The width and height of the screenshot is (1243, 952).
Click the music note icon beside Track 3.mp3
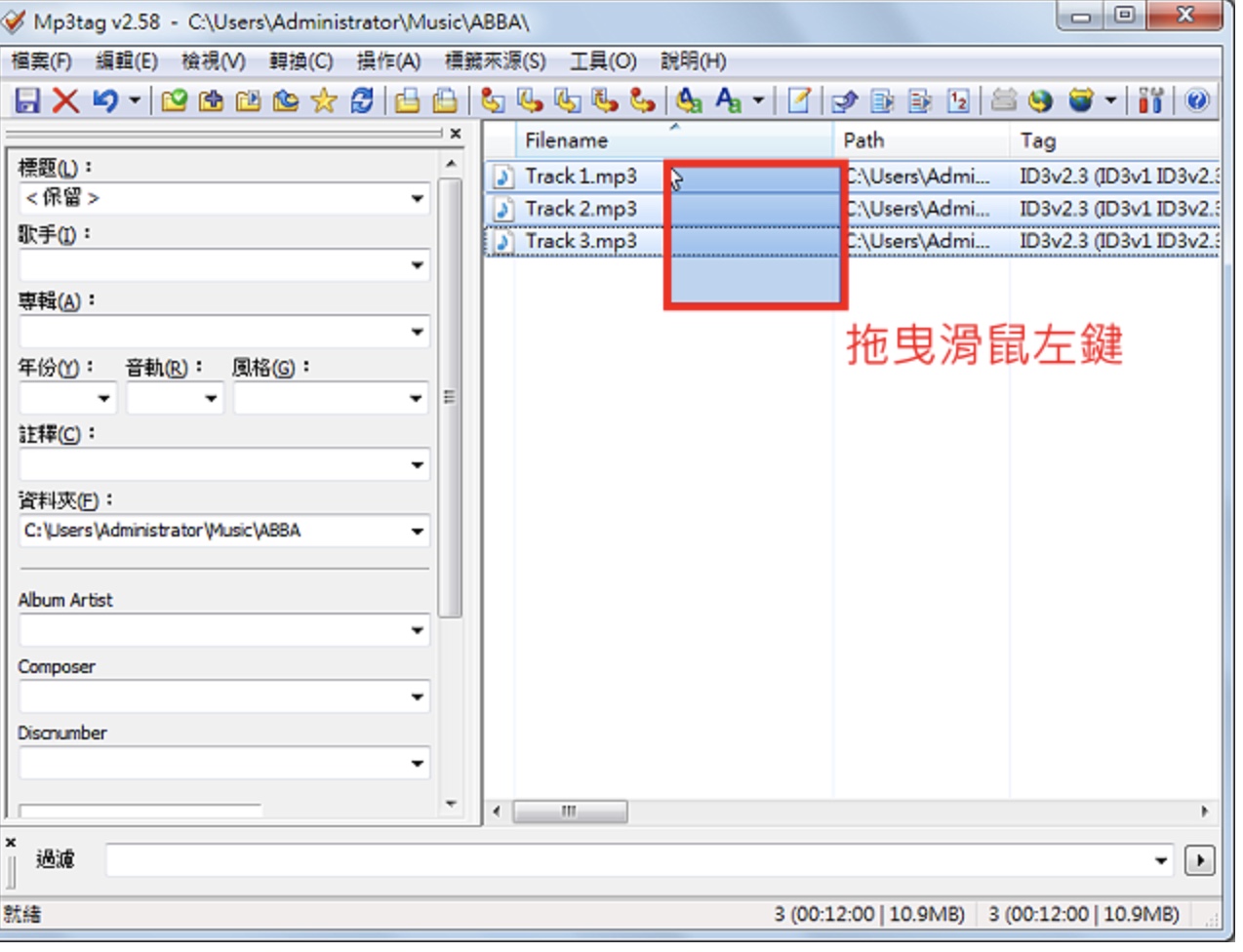pyautogui.click(x=503, y=241)
